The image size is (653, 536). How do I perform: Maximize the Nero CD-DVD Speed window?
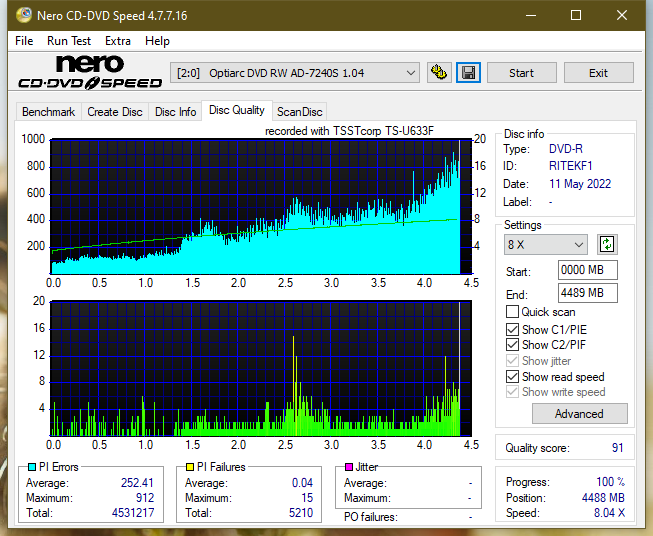click(x=576, y=15)
